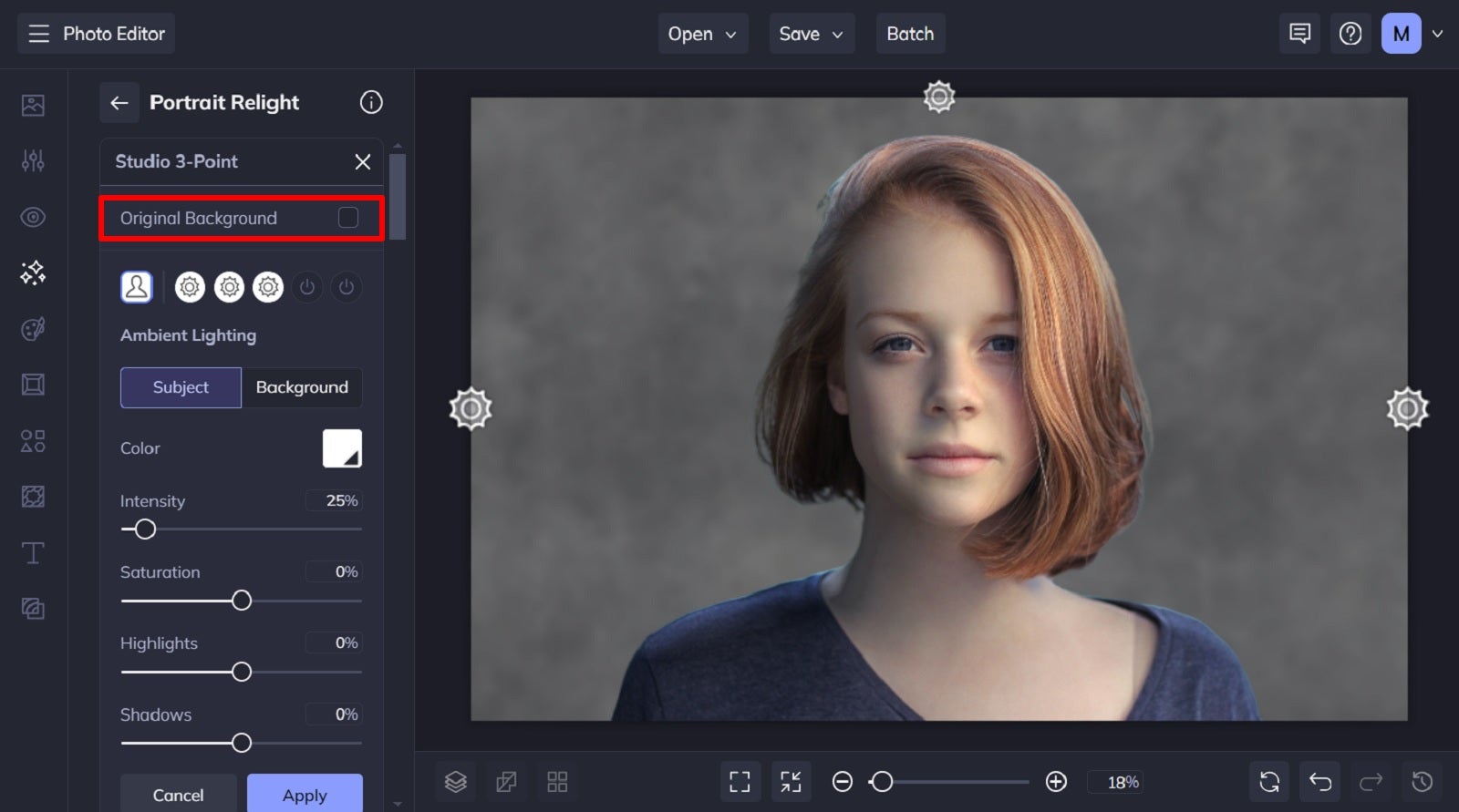Turn on the fourth light power toggle

307,287
